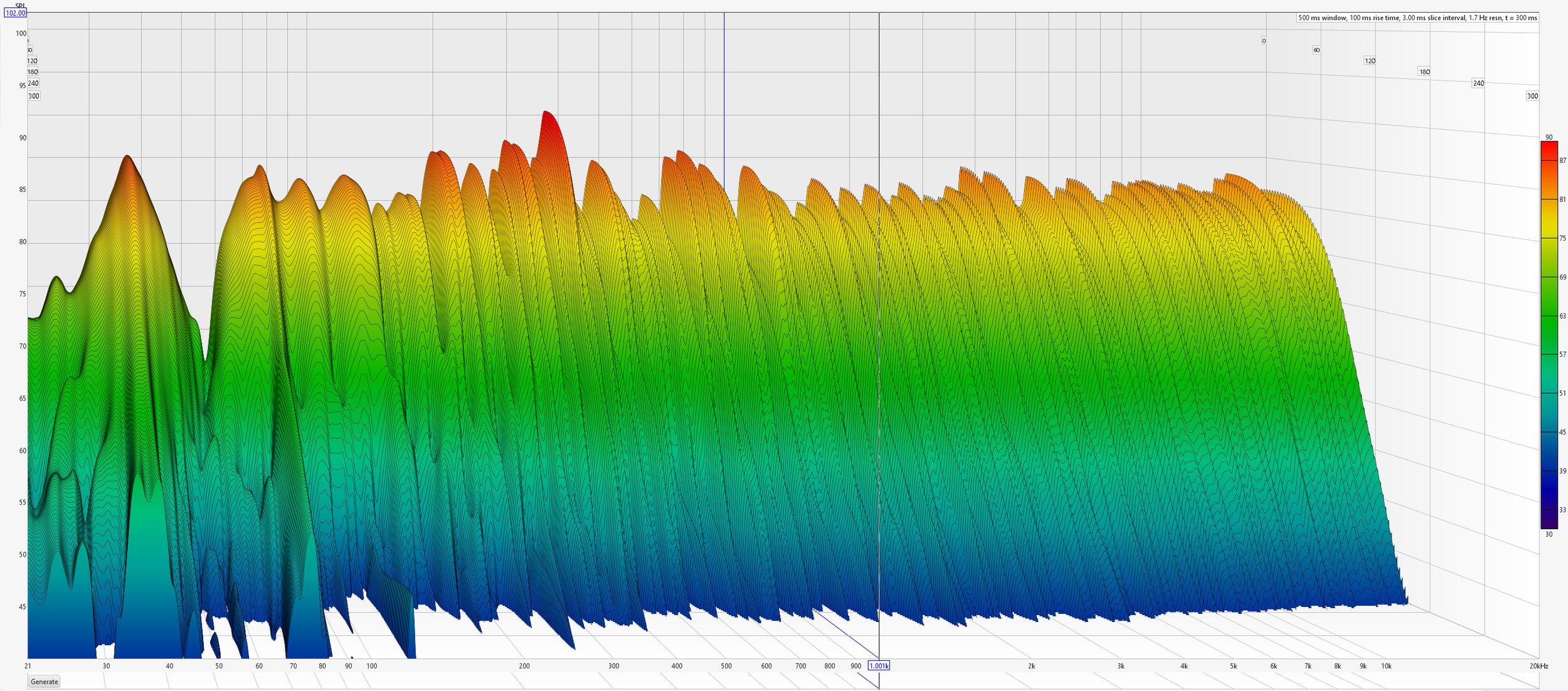
Task: Select the 120 time marker near top right
Action: pyautogui.click(x=1370, y=61)
